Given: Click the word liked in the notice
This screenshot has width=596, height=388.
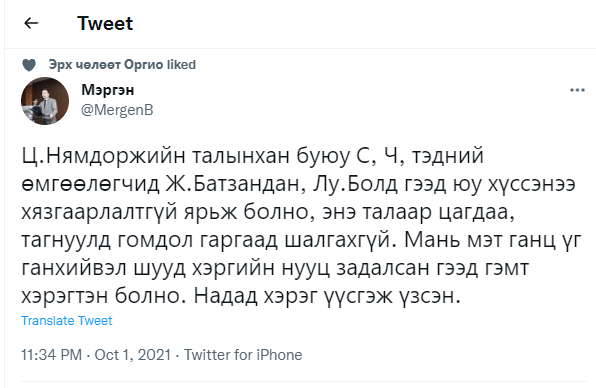Looking at the screenshot, I should coord(182,65).
